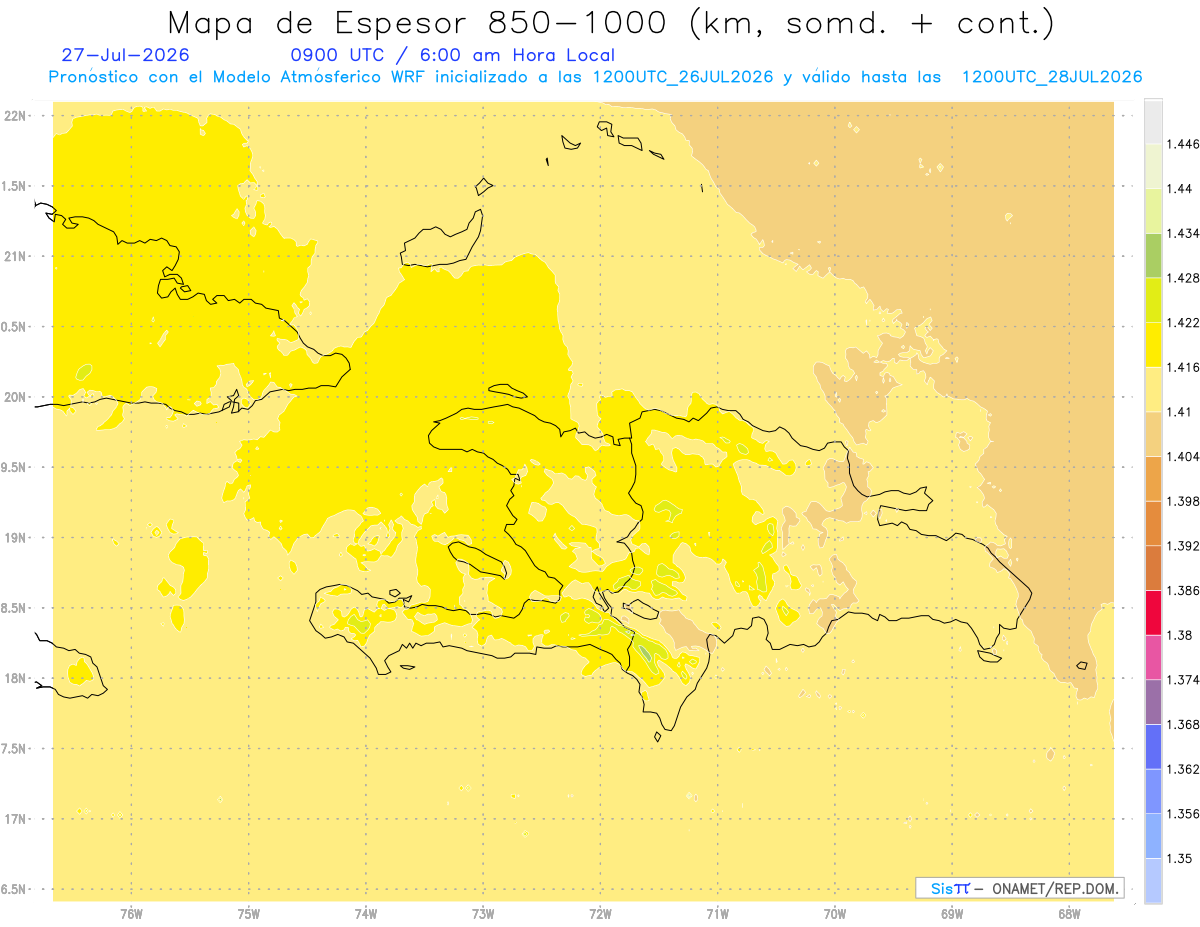Click the legend value '1.44'
This screenshot has height=927, width=1200.
1180,189
